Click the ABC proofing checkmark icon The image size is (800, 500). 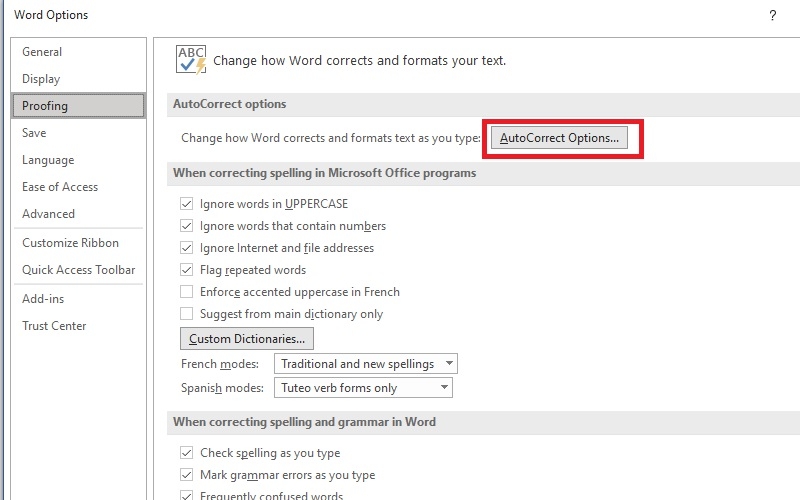(x=190, y=59)
